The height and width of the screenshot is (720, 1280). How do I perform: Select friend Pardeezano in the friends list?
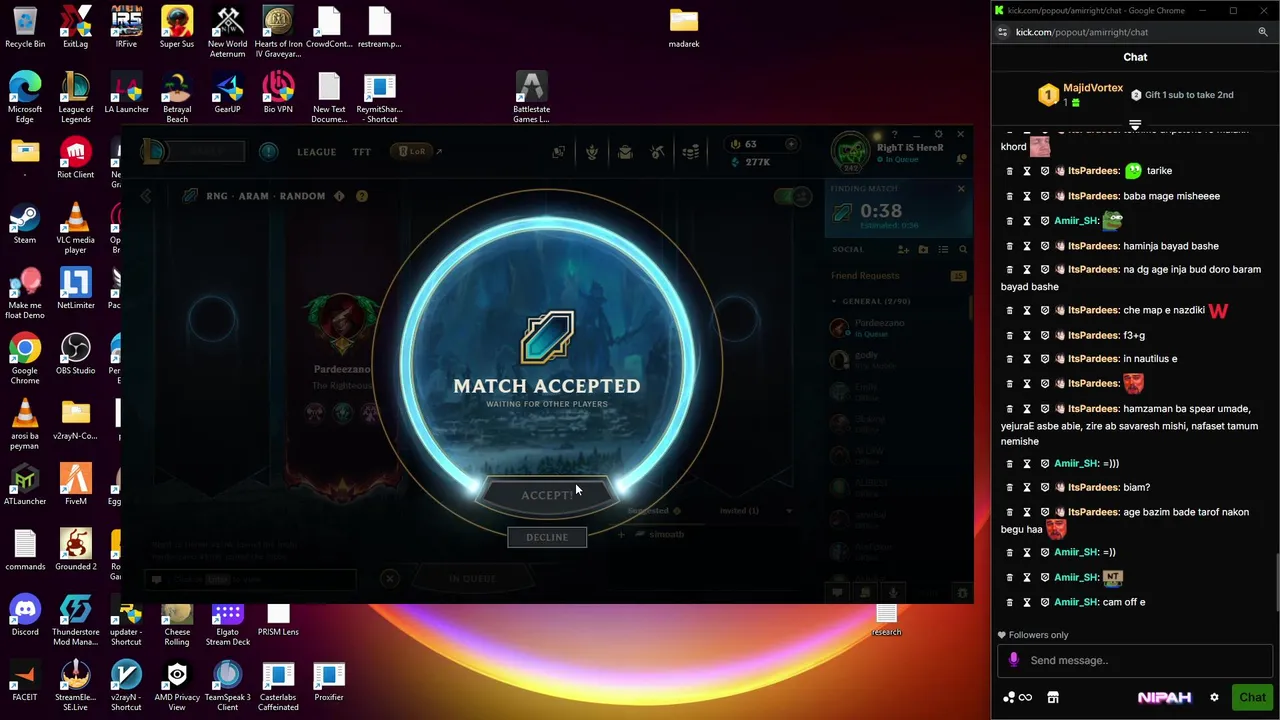point(897,327)
